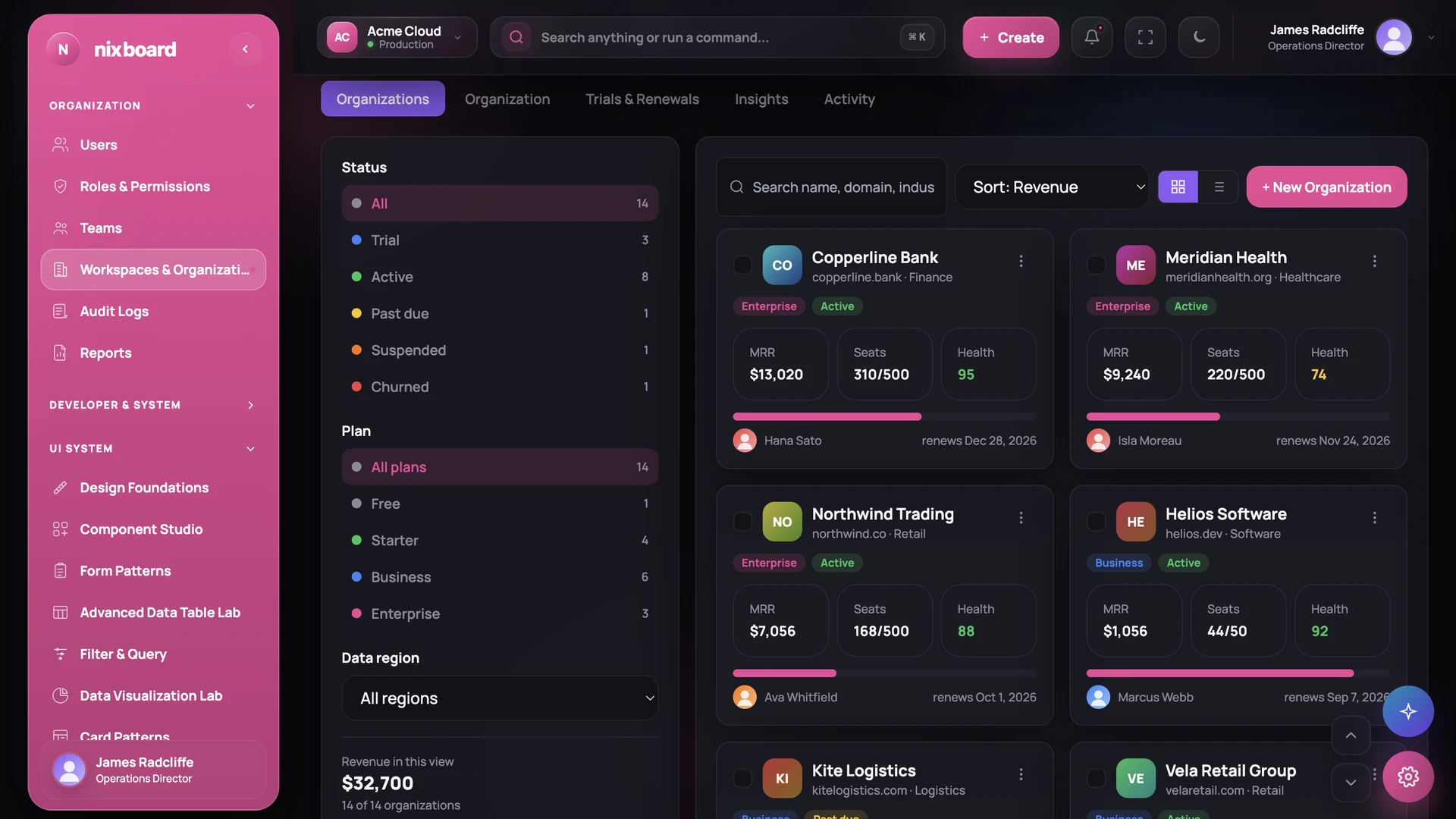Switch to the Activity tab

coord(849,99)
